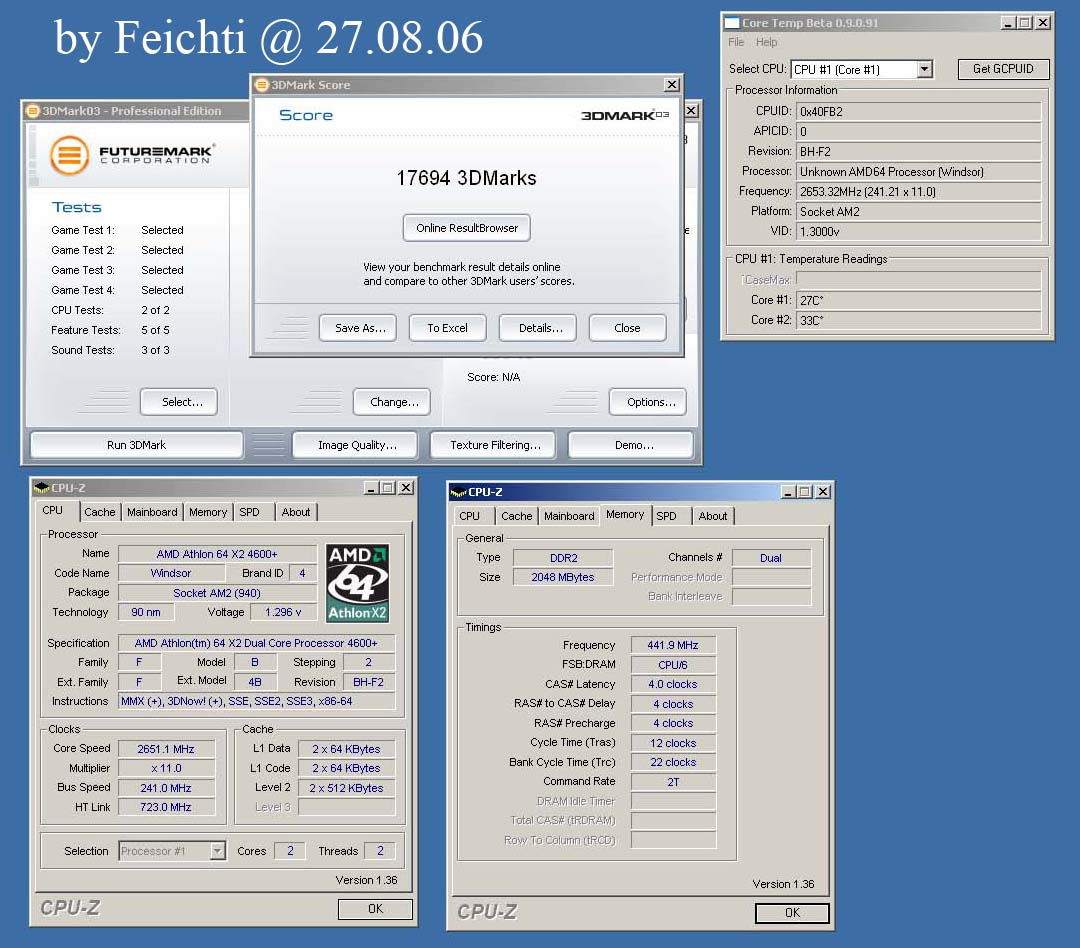Click the 3DMark03 logo in Score dialog

(625, 115)
